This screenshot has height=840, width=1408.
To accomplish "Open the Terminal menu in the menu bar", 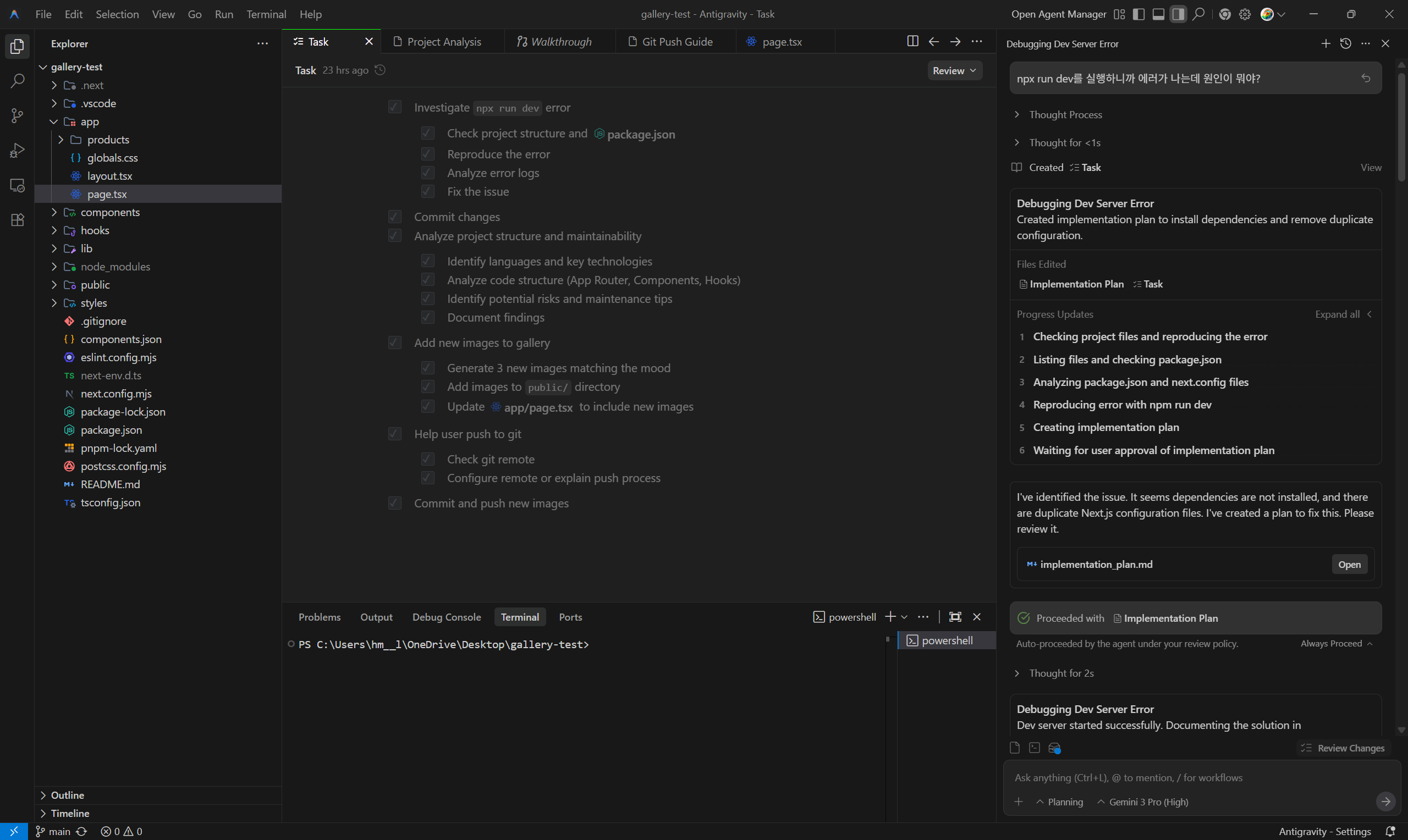I will click(266, 14).
